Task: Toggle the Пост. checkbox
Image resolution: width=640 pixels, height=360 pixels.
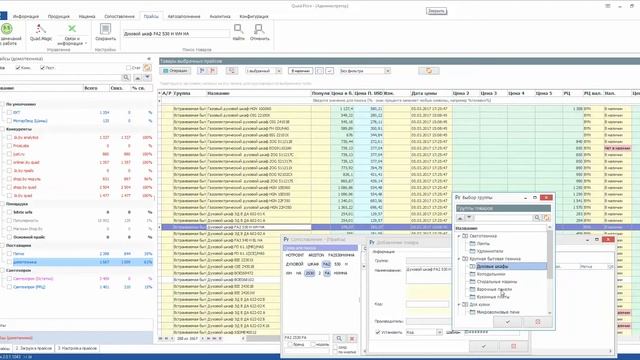Action: [x=42, y=68]
